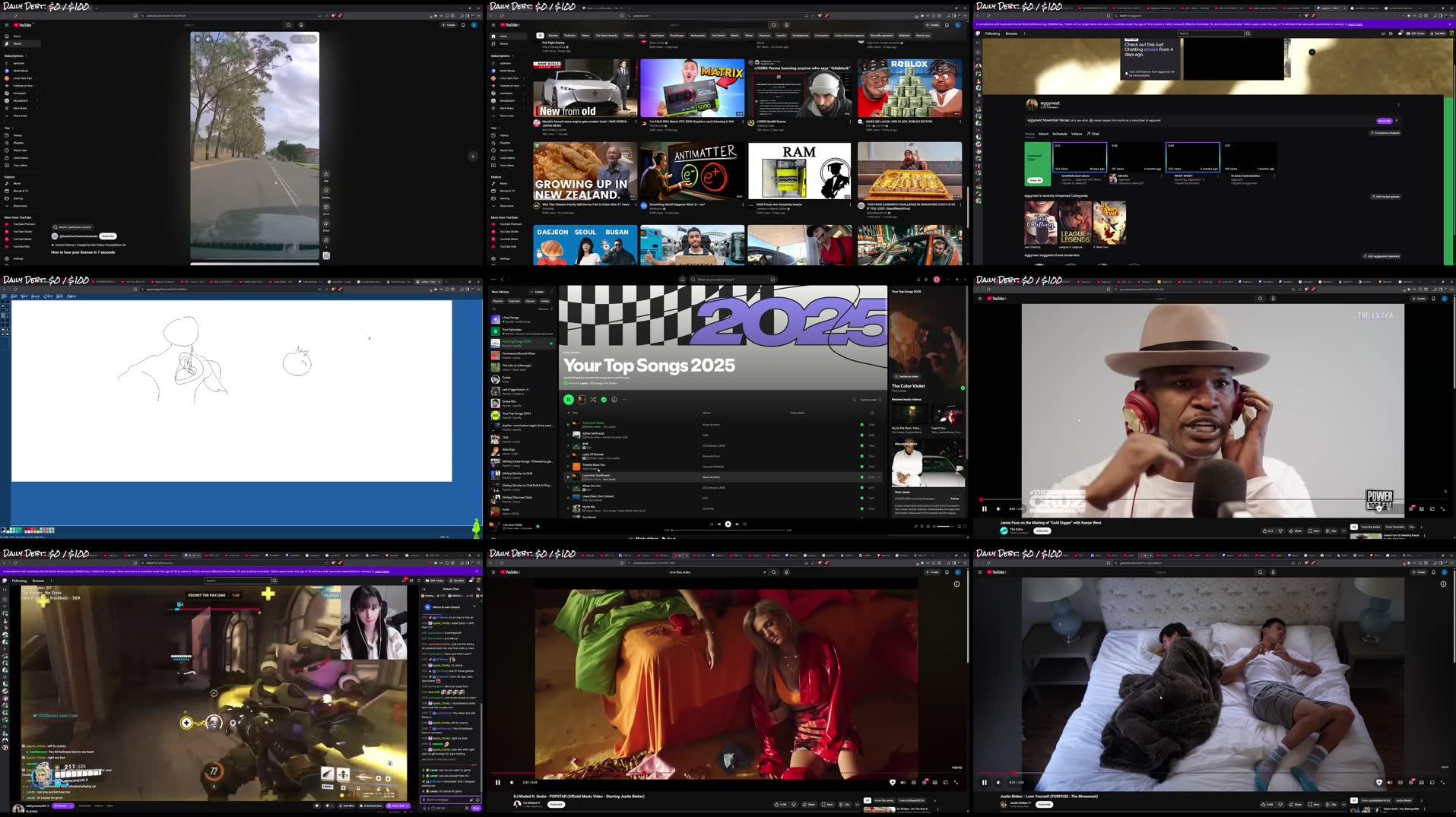Open the File menu in the drawing app
The width and height of the screenshot is (1456, 817).
tap(5, 296)
